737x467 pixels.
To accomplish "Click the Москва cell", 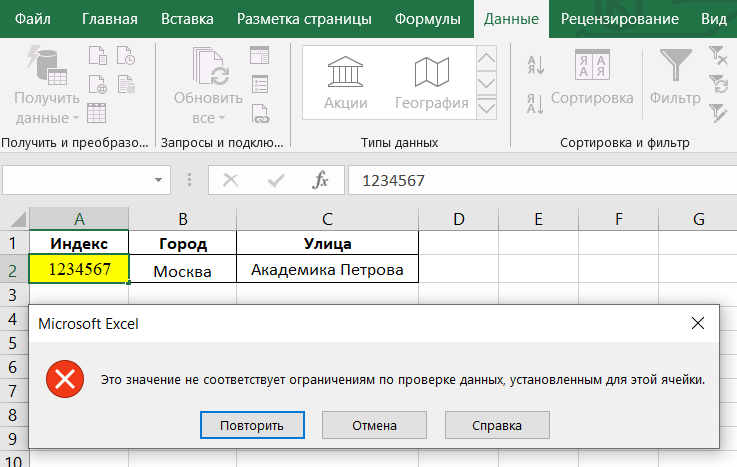I will coord(182,269).
